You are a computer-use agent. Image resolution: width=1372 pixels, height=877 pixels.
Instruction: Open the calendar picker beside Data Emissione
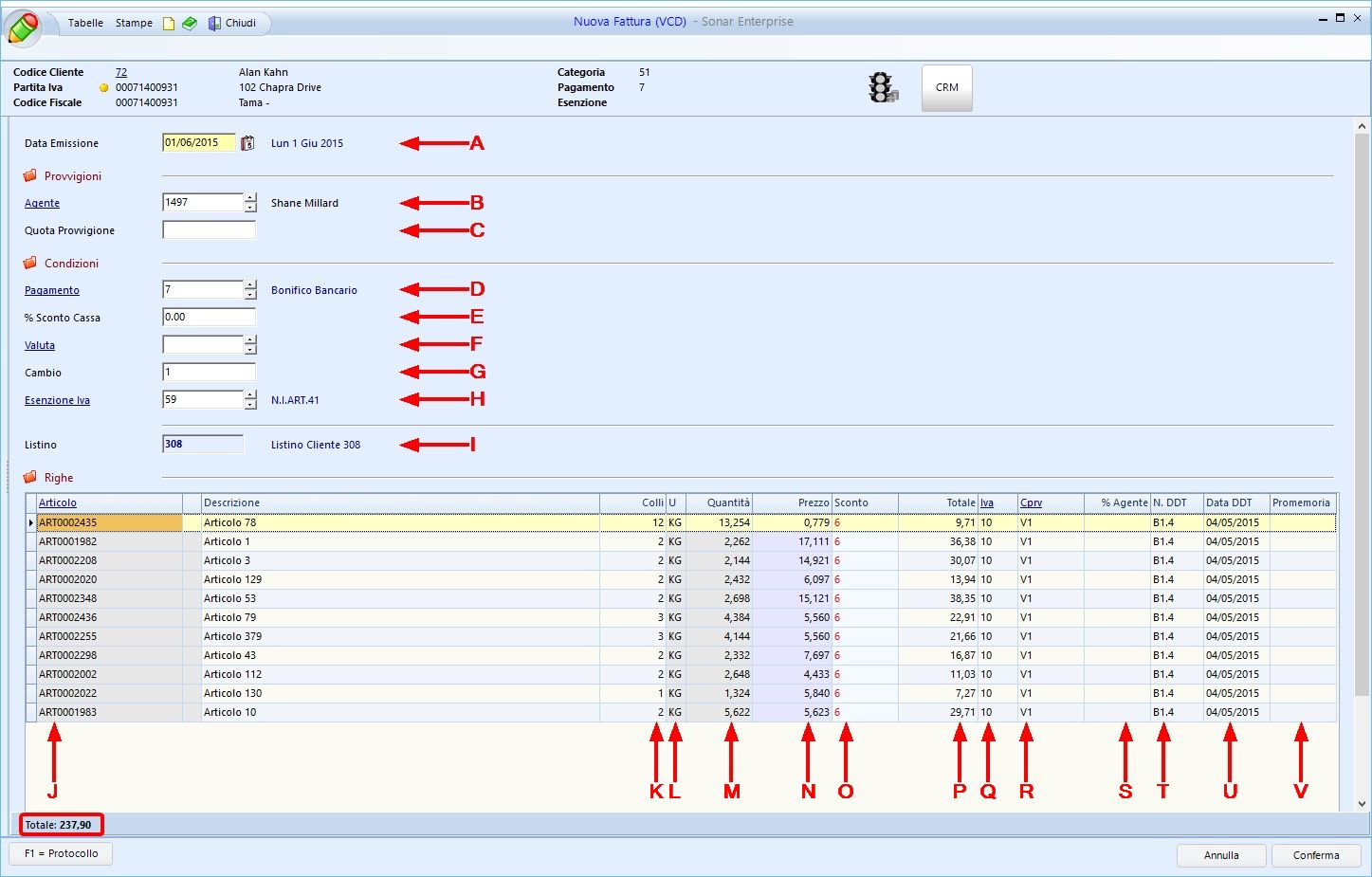(247, 143)
